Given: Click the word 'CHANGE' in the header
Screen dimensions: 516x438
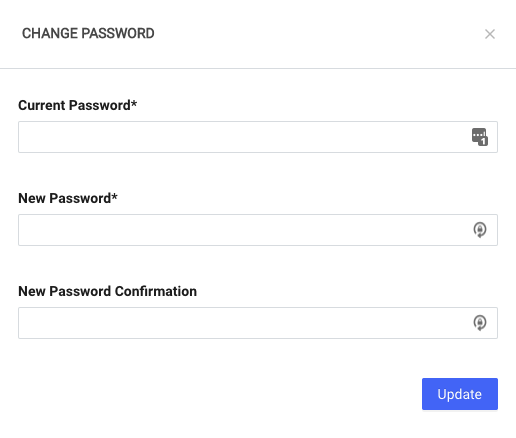Looking at the screenshot, I should [50, 33].
